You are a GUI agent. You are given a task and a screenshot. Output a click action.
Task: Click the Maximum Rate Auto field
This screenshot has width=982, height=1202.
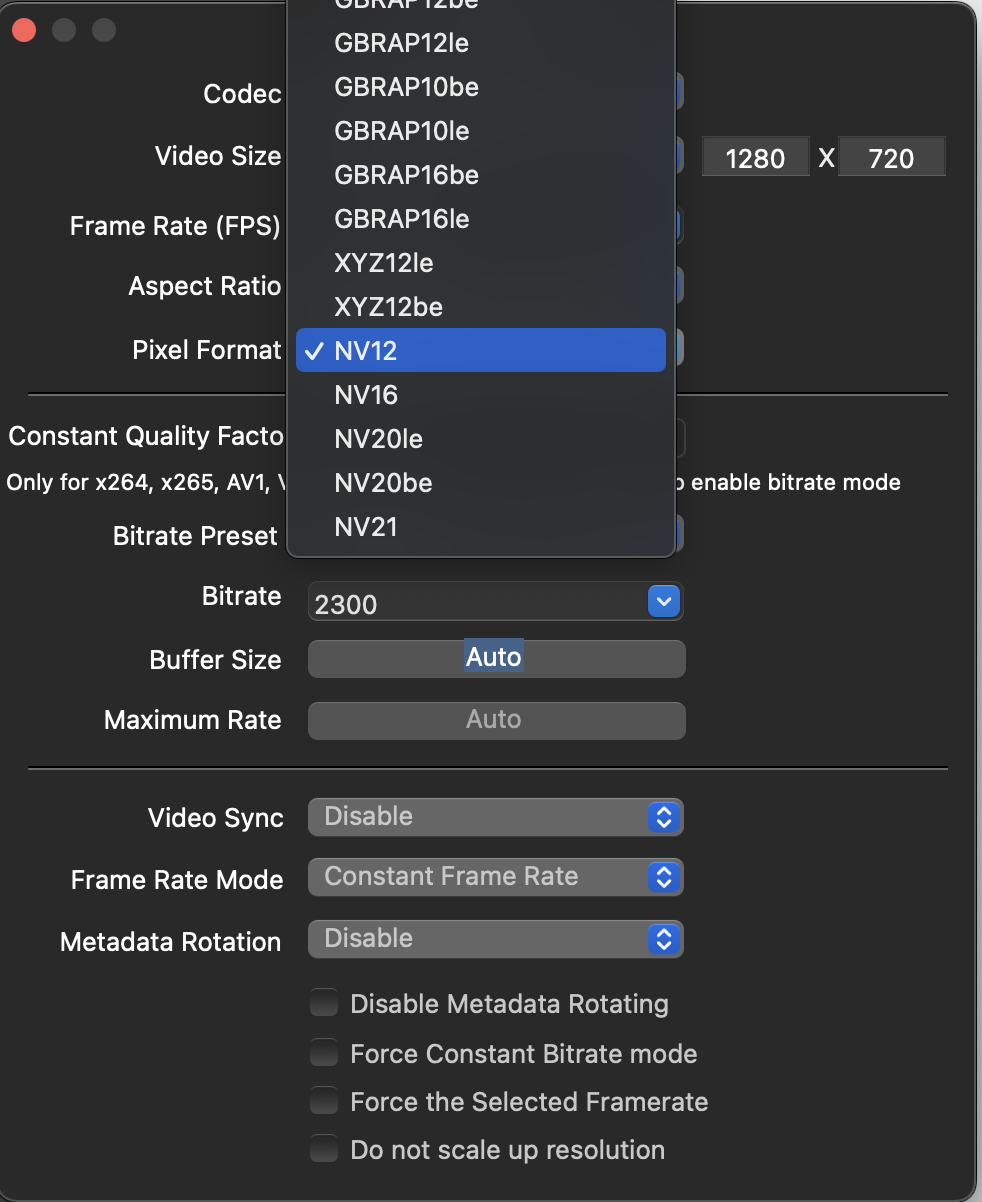click(x=496, y=720)
